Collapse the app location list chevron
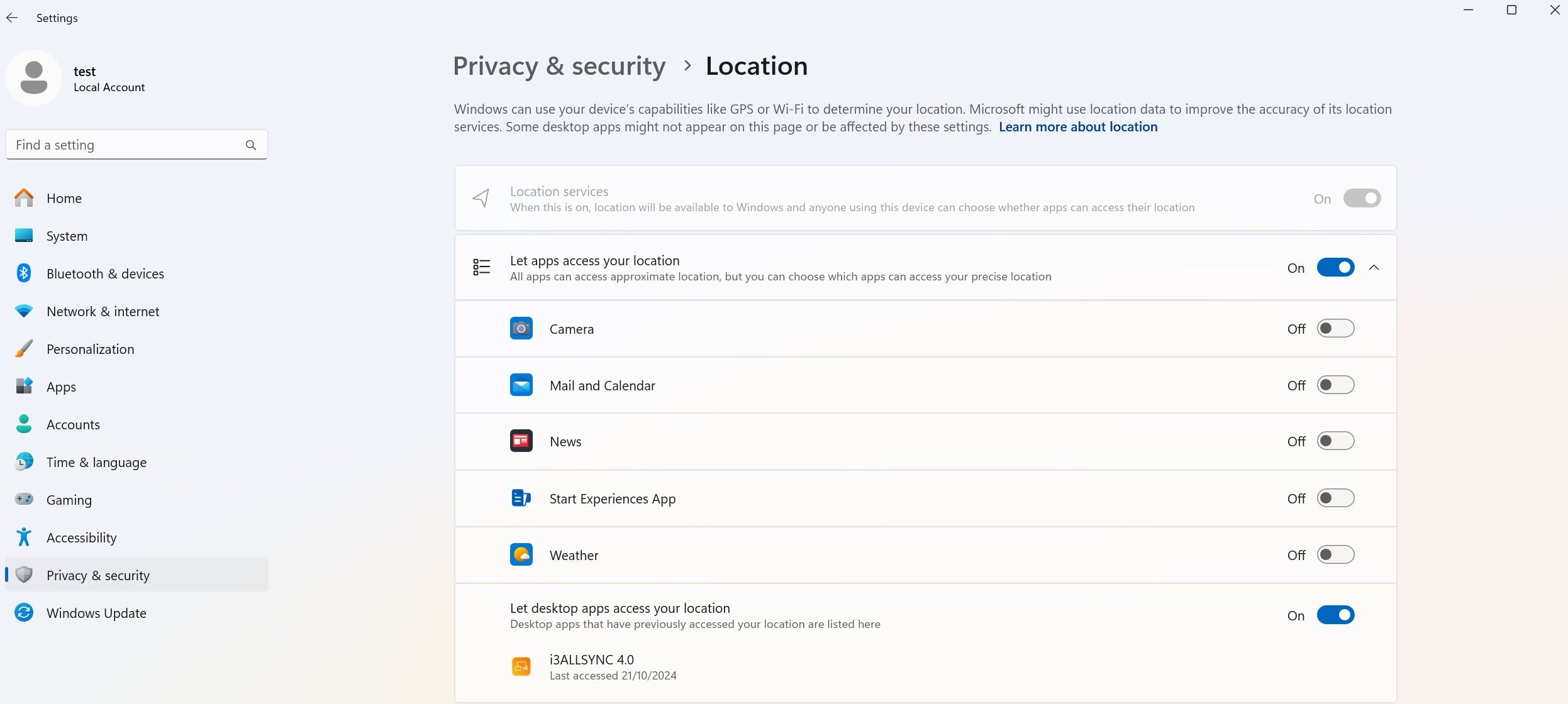Viewport: 1568px width, 704px height. click(1374, 268)
